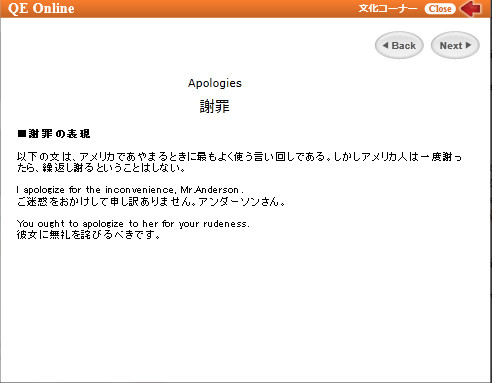Click the ■謝罪の表現 section heading
The width and height of the screenshot is (492, 383).
click(x=54, y=134)
